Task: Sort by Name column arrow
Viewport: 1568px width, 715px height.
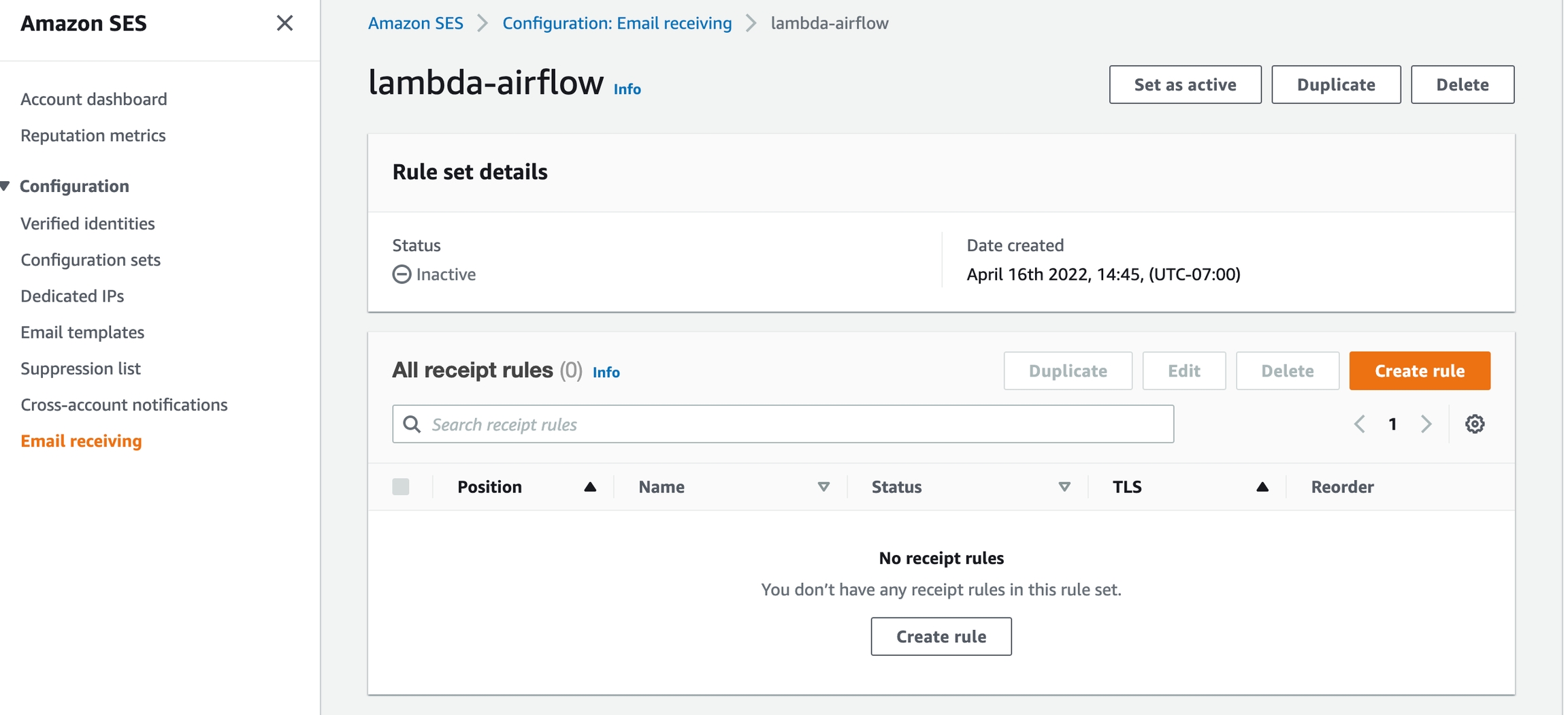Action: point(823,487)
